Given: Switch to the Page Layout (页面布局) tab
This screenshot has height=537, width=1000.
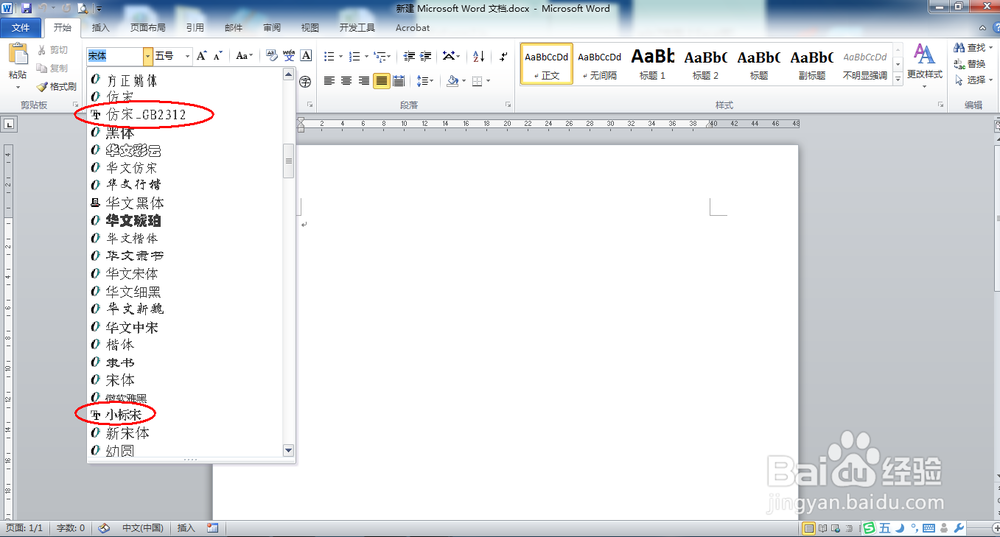Looking at the screenshot, I should (x=147, y=27).
